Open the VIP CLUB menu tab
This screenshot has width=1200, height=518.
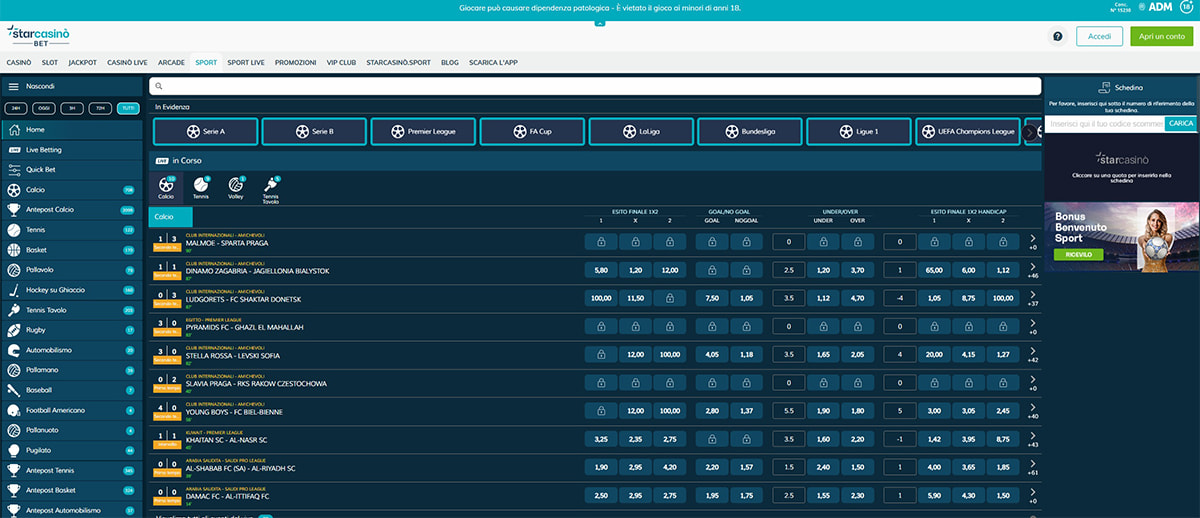pos(341,62)
